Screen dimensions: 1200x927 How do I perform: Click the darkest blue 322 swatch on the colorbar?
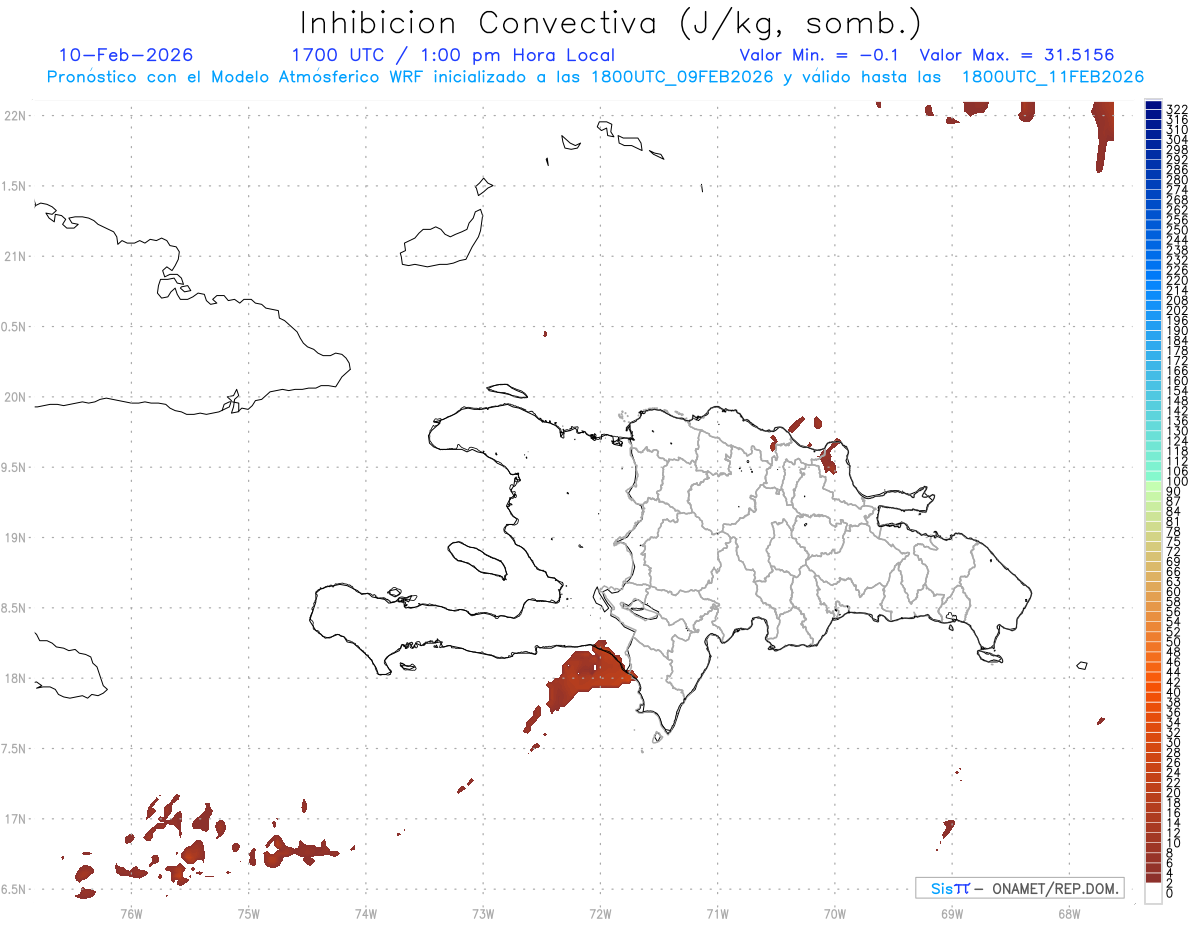[1153, 106]
